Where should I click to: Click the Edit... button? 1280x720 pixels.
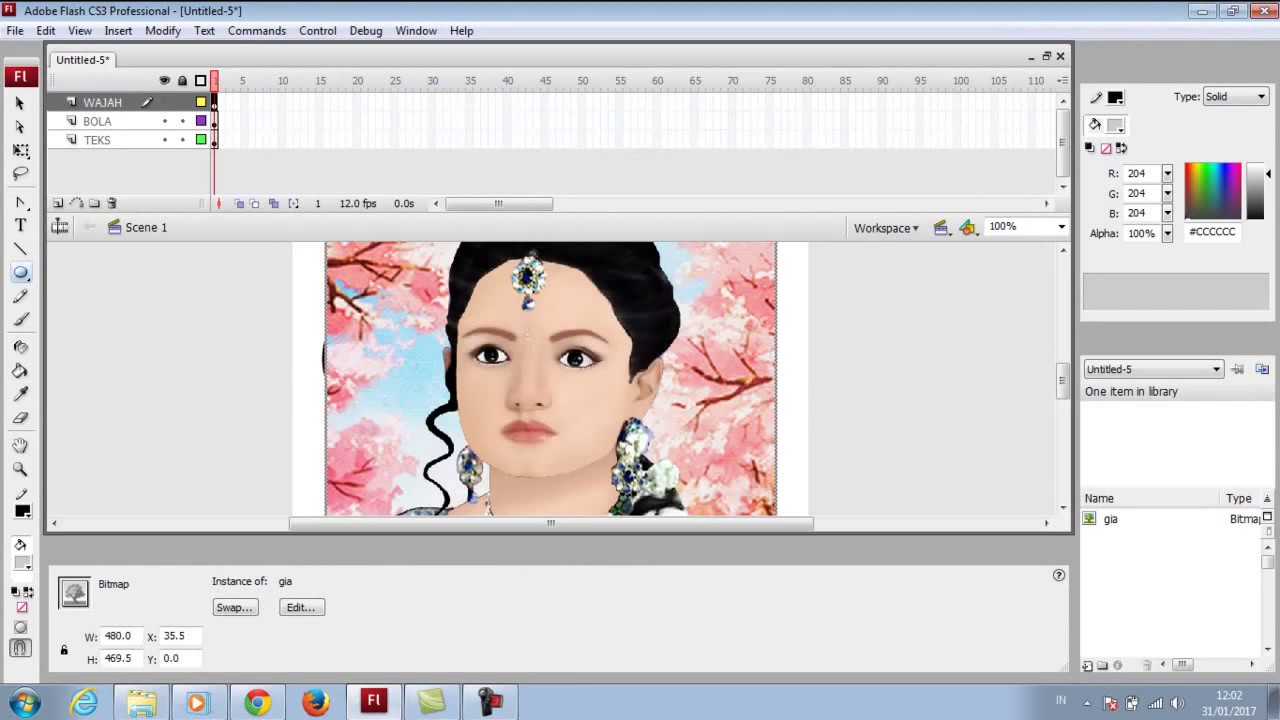301,608
